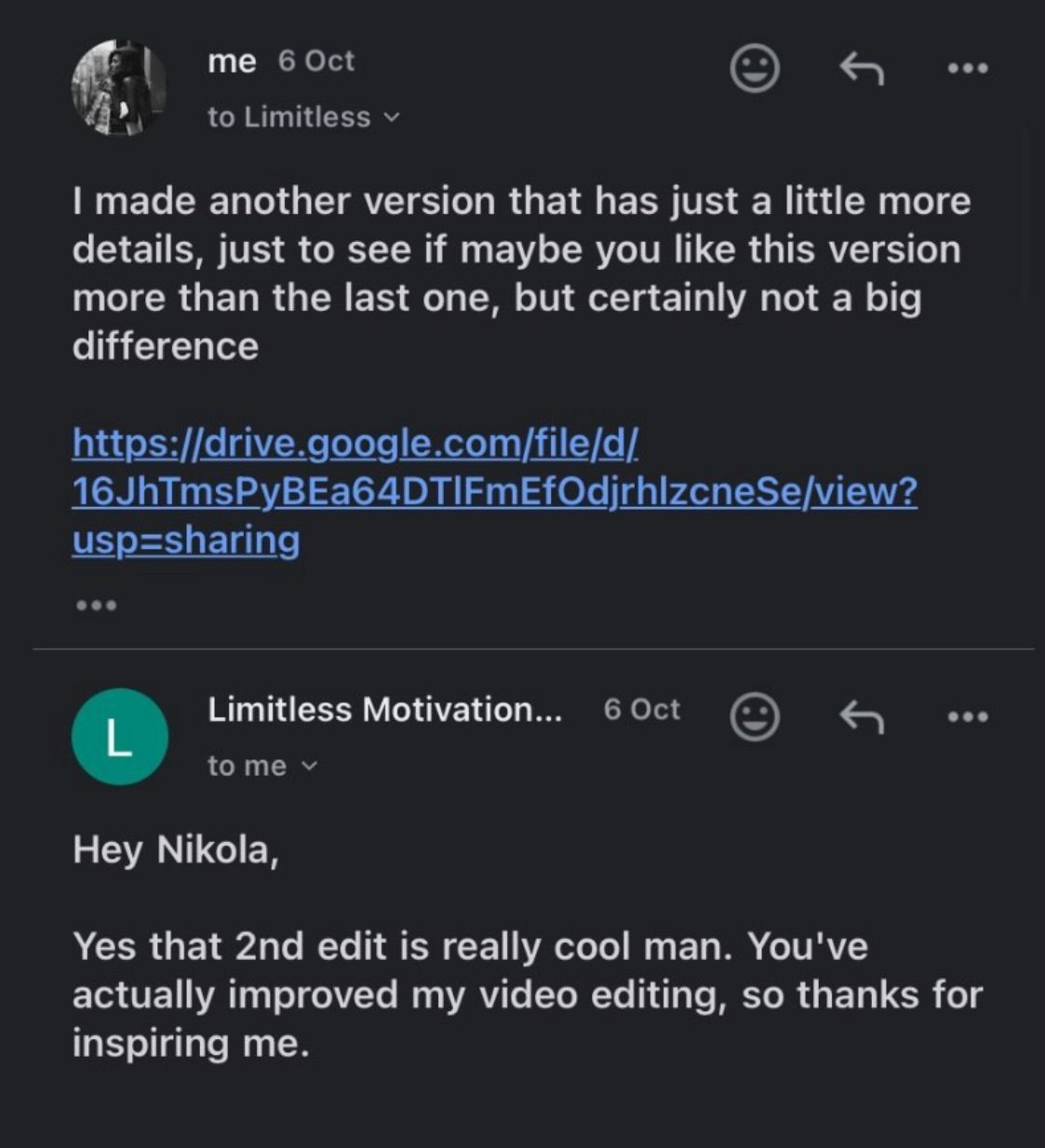The image size is (1045, 1148).
Task: Open more options for Limitless Motivation's message
Action: [x=968, y=717]
